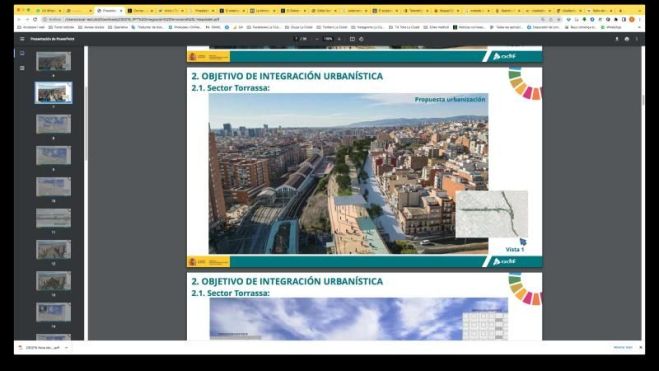Open the PDF viewer more options menu
The height and width of the screenshot is (371, 659).
(x=637, y=39)
